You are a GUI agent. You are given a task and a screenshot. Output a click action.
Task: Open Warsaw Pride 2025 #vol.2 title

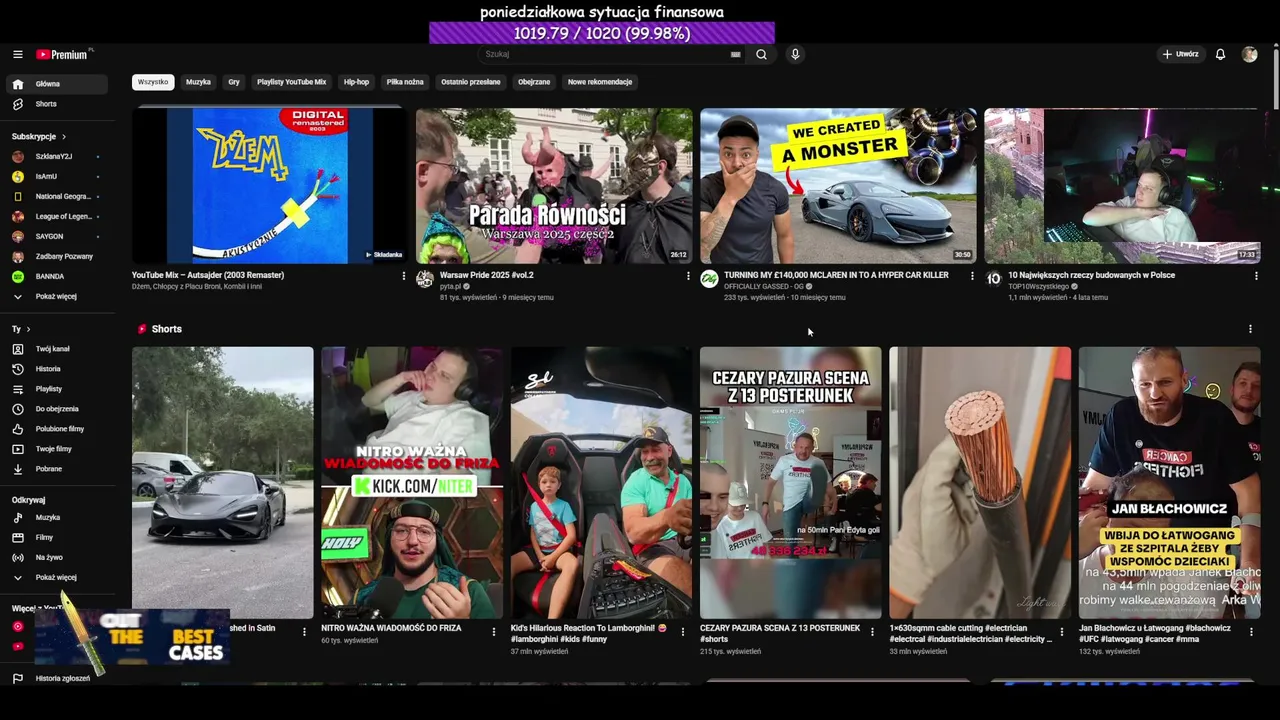487,275
